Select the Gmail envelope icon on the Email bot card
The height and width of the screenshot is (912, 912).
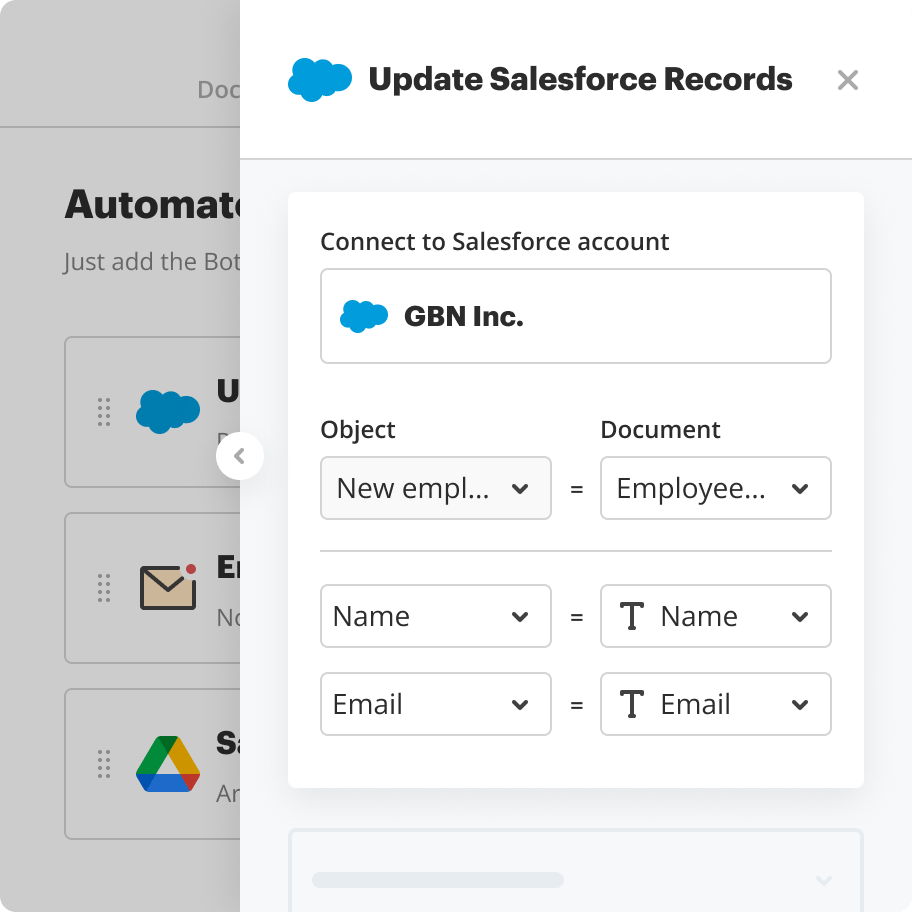(x=168, y=588)
